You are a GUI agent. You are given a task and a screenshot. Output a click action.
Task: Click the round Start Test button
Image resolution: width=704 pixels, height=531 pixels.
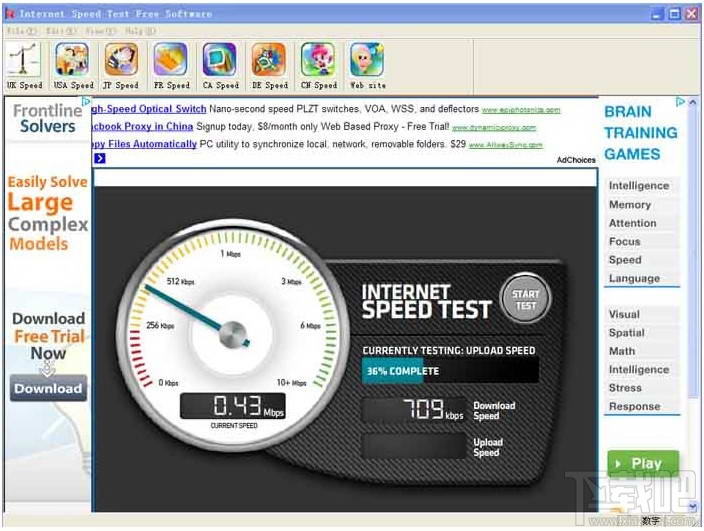click(525, 299)
